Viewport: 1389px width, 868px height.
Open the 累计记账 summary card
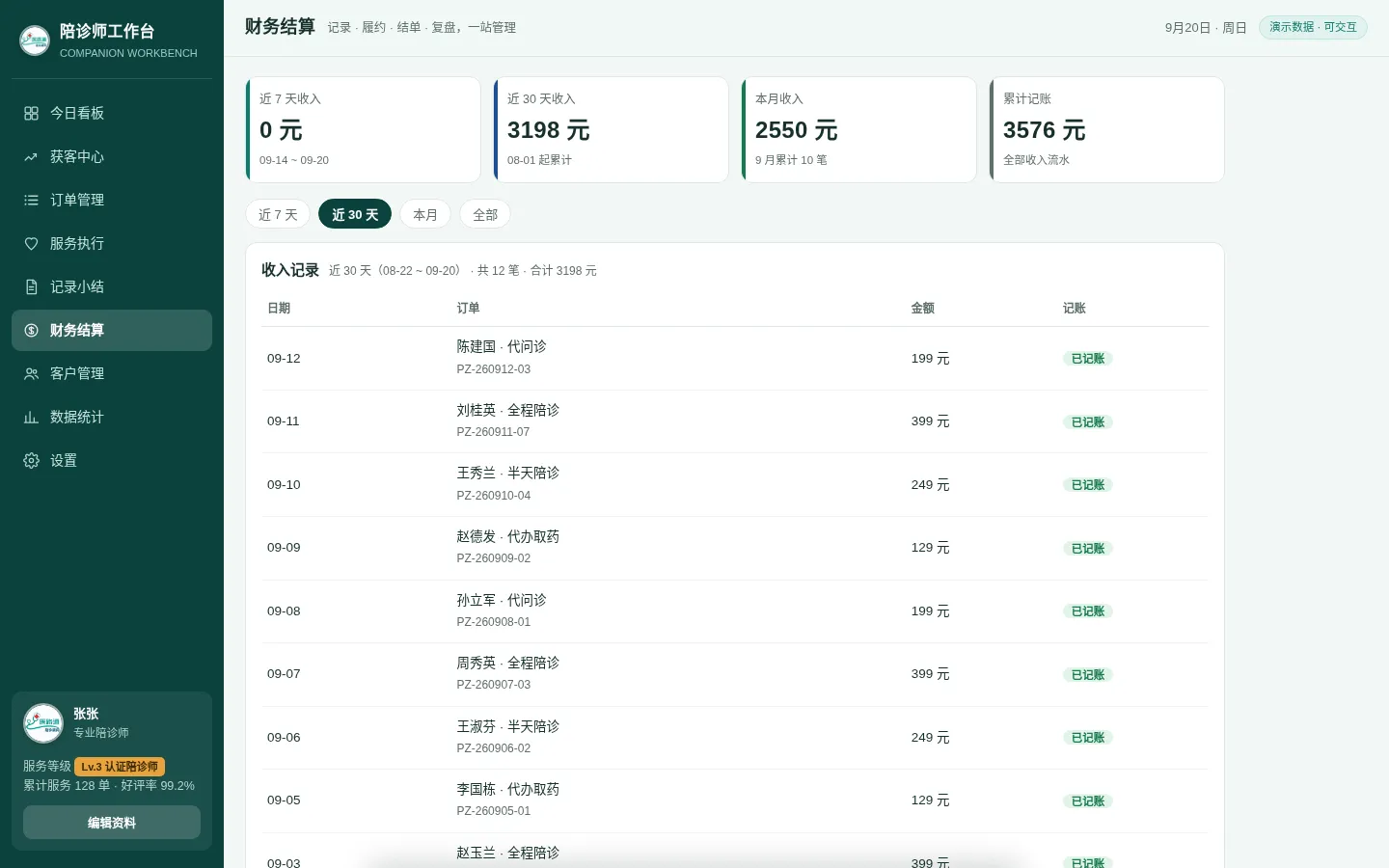[x=1107, y=129]
